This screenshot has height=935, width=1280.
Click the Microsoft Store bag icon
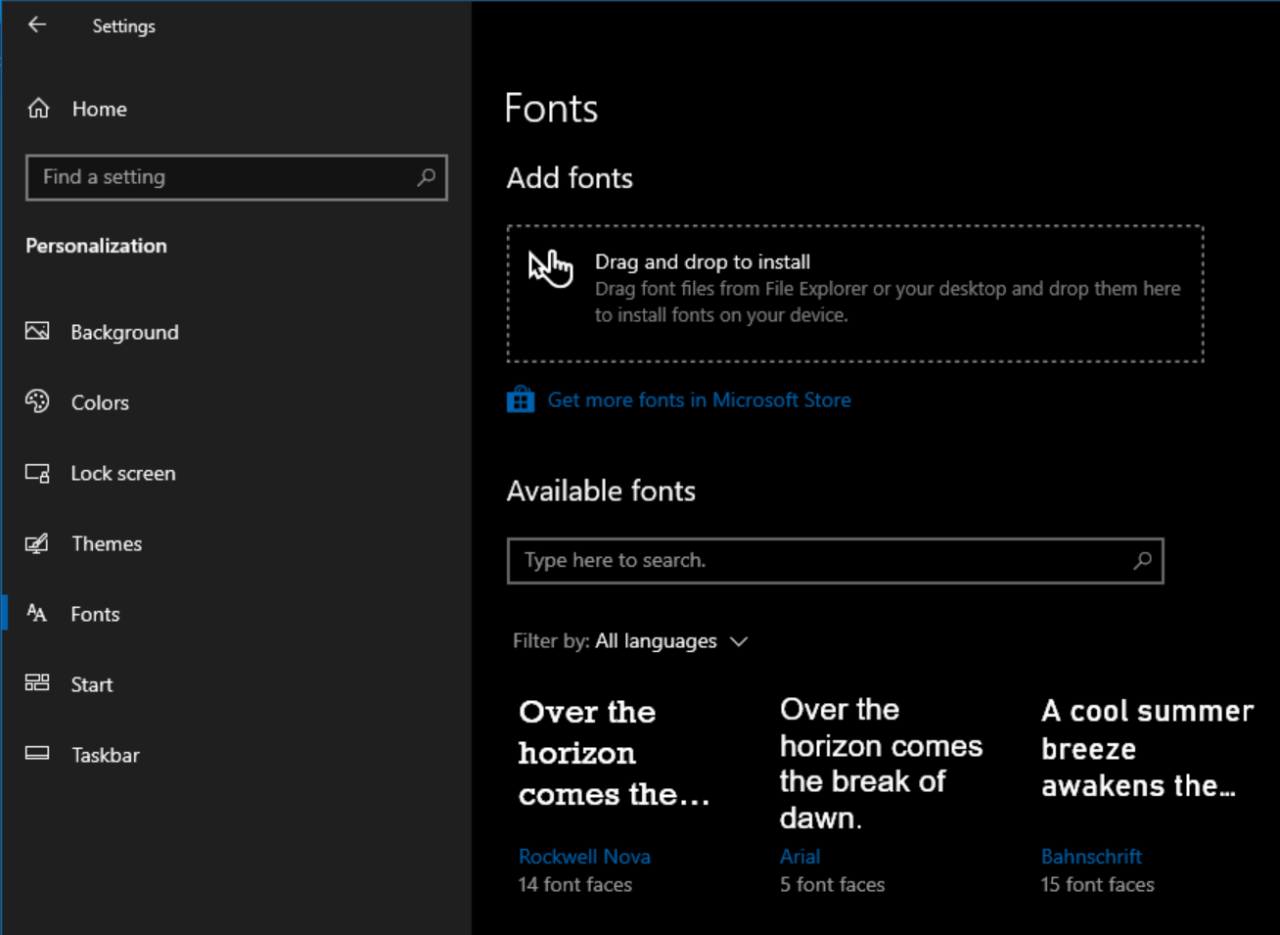[520, 400]
